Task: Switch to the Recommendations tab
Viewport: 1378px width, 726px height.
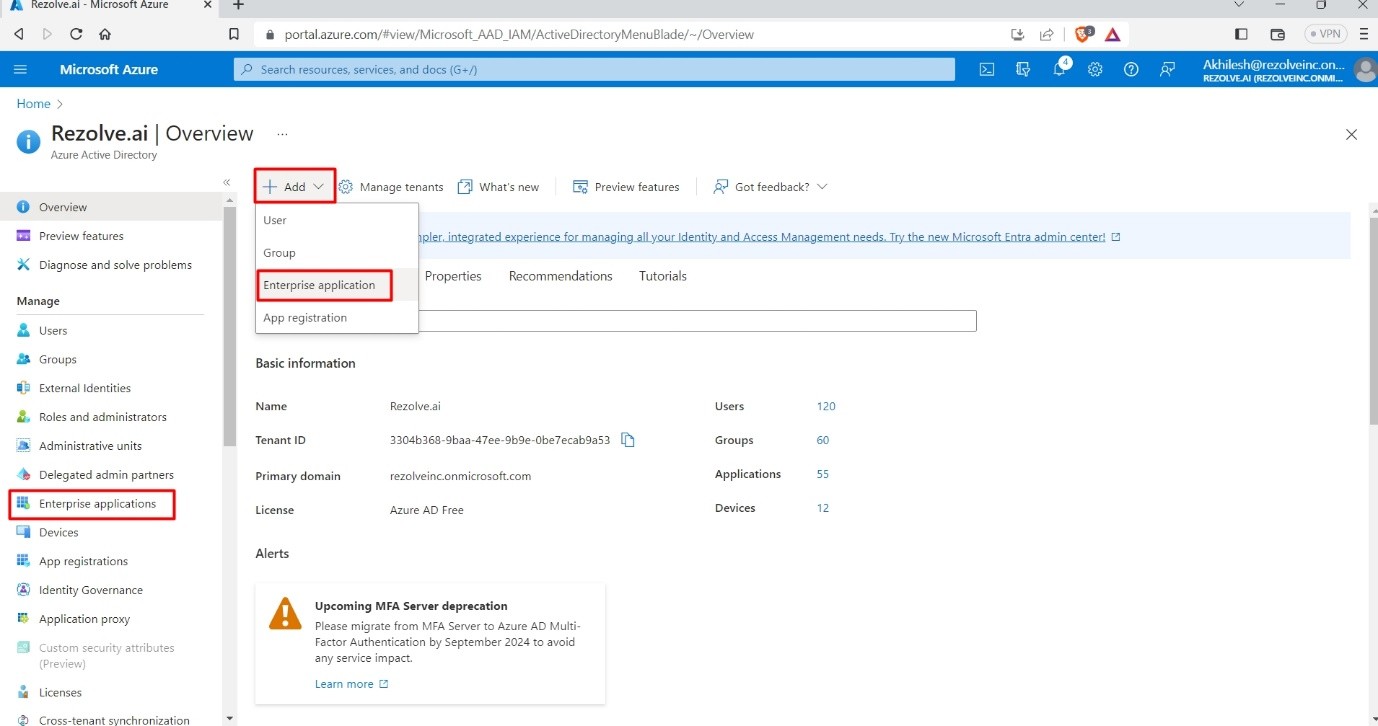Action: pos(560,276)
